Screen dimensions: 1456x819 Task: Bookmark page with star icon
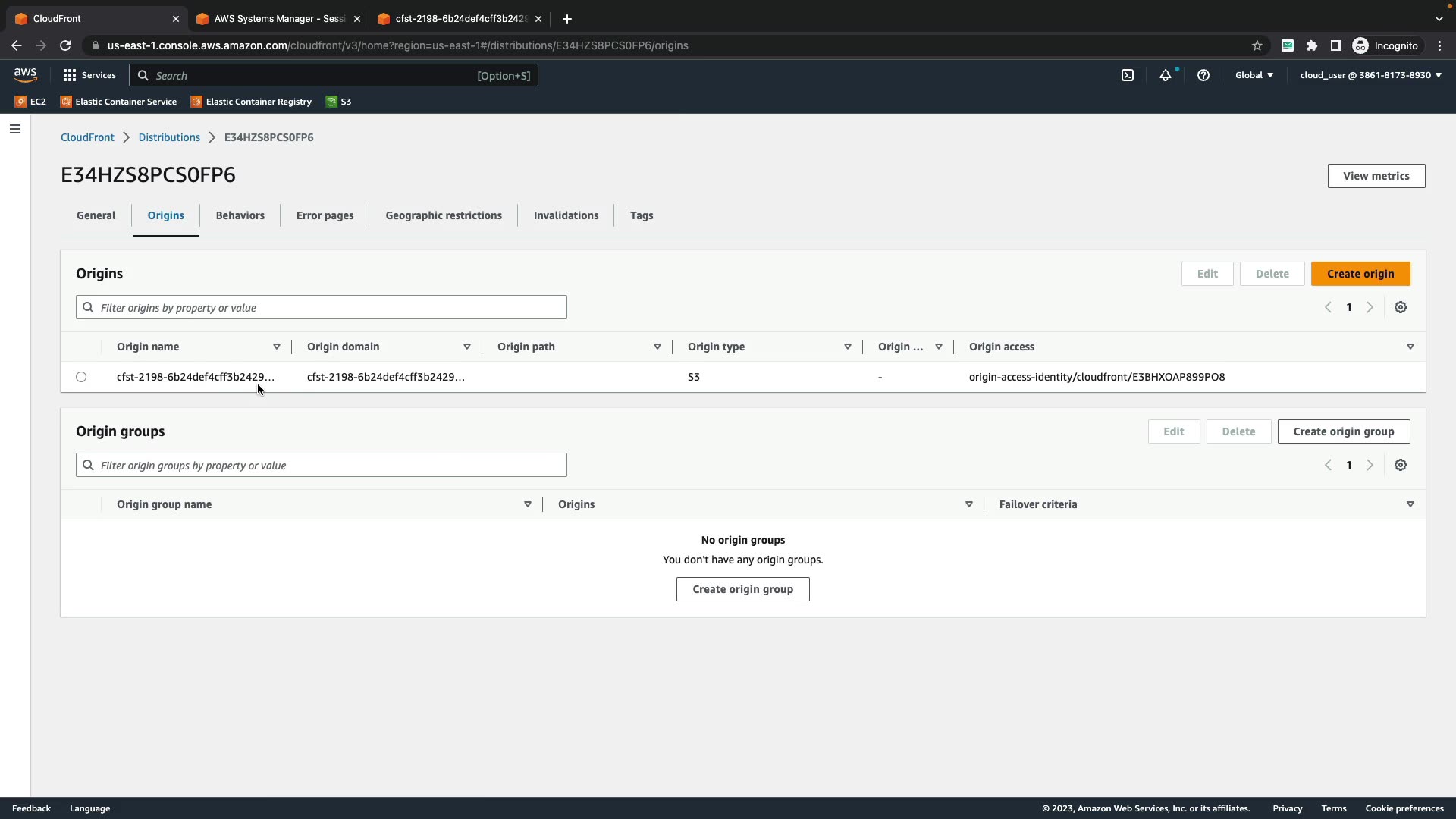(1257, 45)
